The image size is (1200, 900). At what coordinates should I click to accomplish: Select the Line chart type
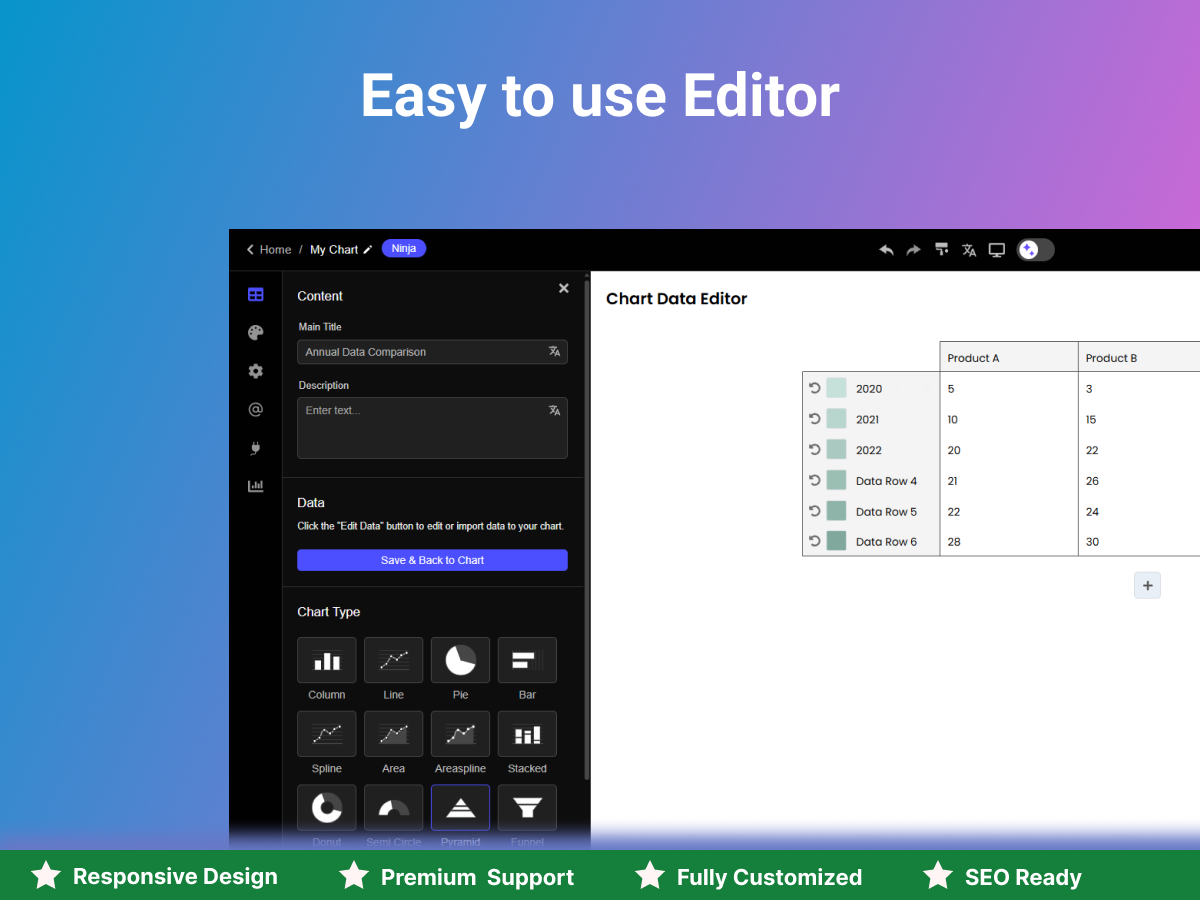coord(394,660)
